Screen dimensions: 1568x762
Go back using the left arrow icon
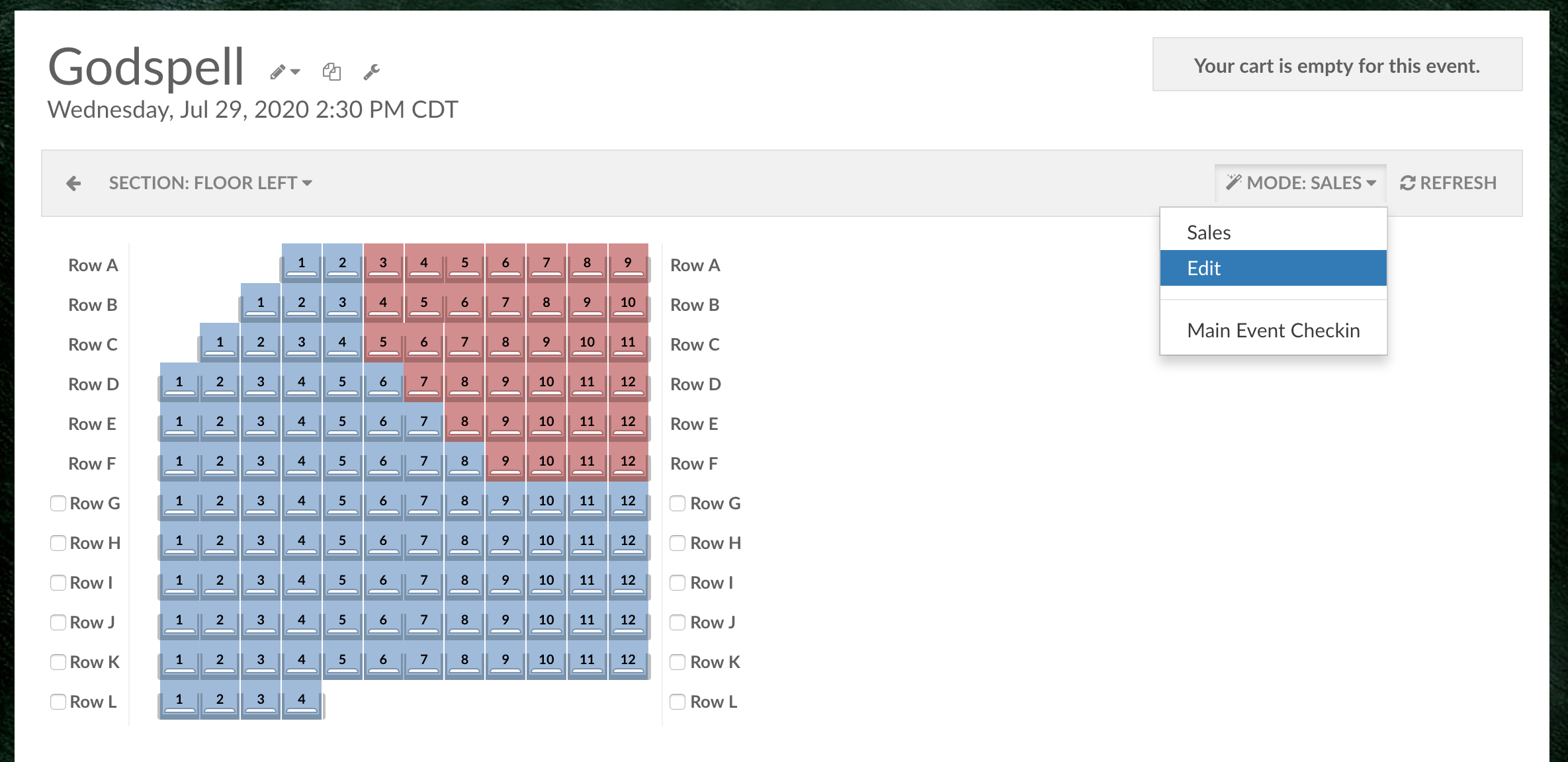click(x=73, y=183)
